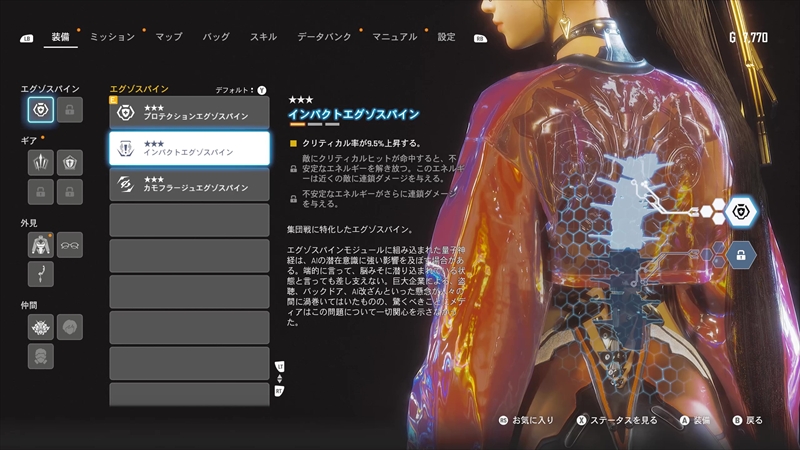This screenshot has width=800, height=450.
Task: Click 戻る back prompt
Action: click(747, 420)
